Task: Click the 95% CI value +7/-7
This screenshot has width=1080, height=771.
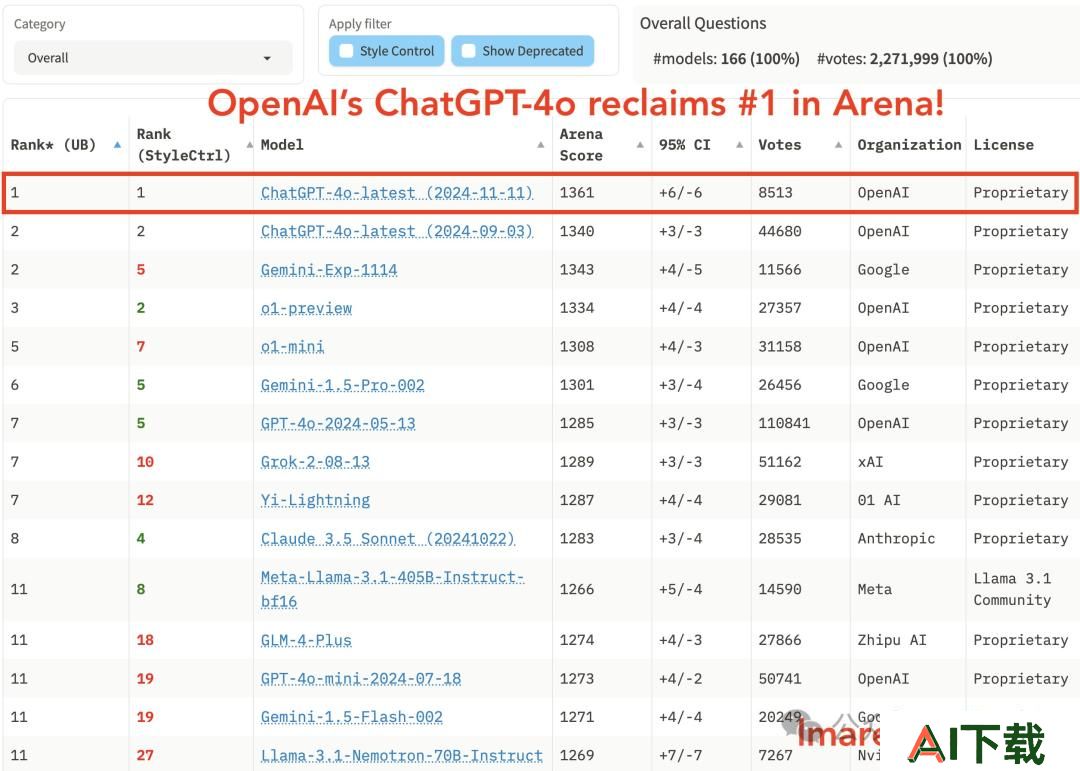Action: 681,756
